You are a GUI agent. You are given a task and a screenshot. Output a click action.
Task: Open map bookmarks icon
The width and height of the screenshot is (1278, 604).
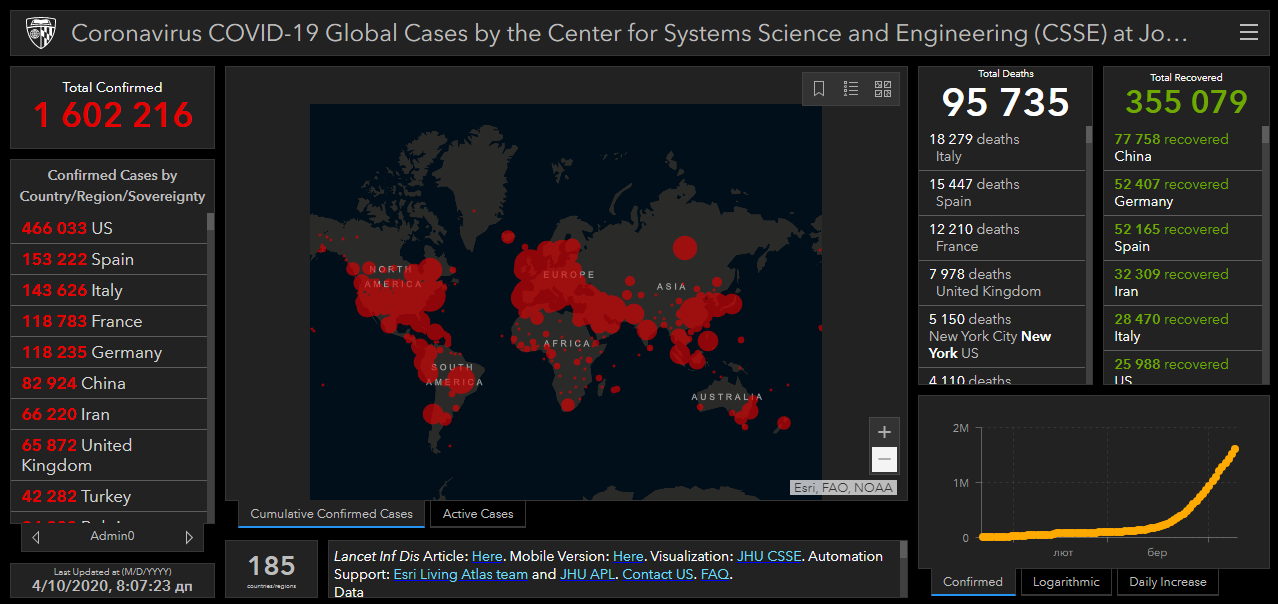(x=819, y=89)
